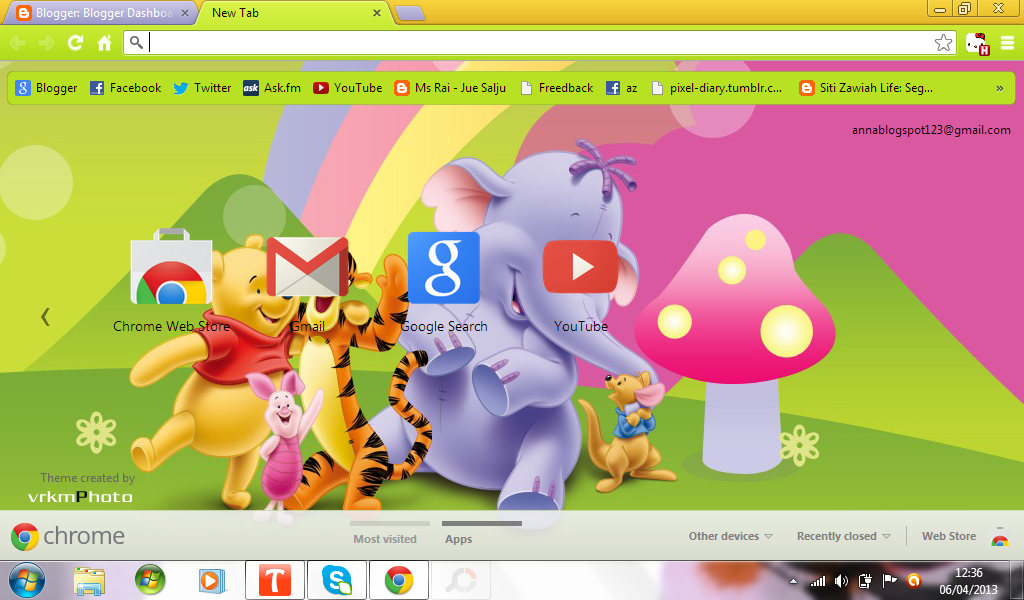Switch to the Apps section
Screen dimensions: 1024x600
(458, 539)
